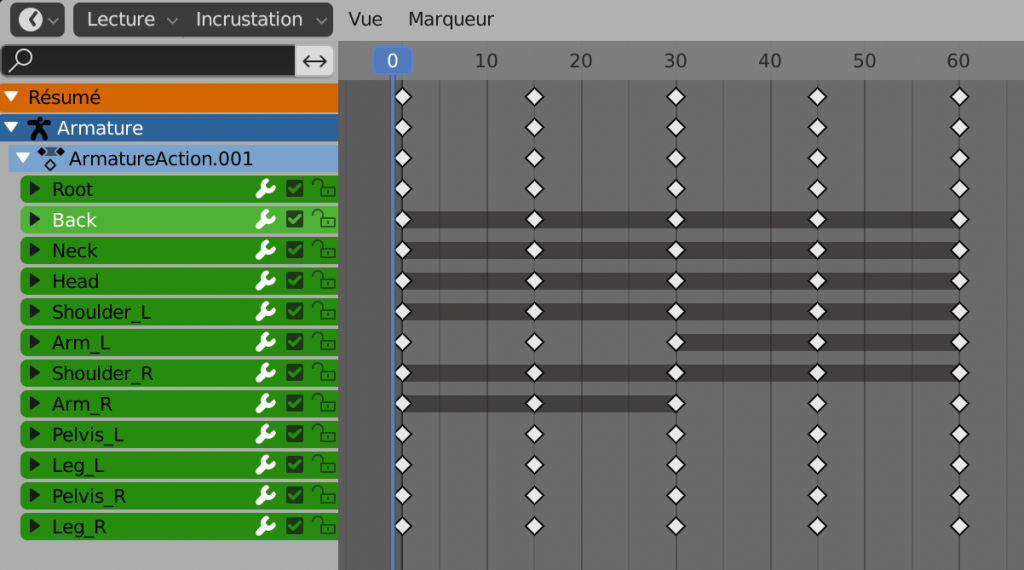Click the swap arrows filter button
1024x570 pixels.
[x=315, y=61]
